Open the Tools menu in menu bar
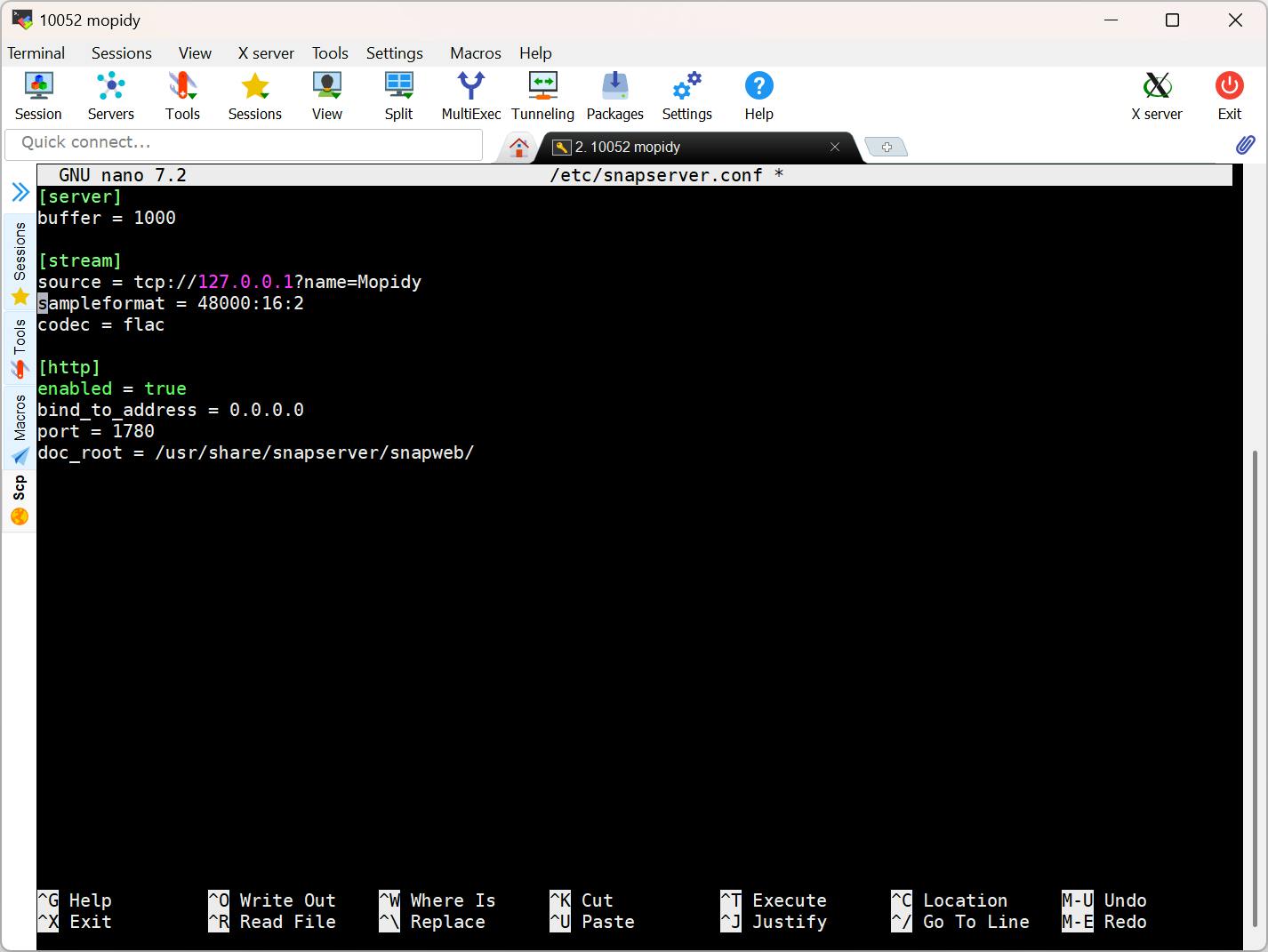 (330, 53)
